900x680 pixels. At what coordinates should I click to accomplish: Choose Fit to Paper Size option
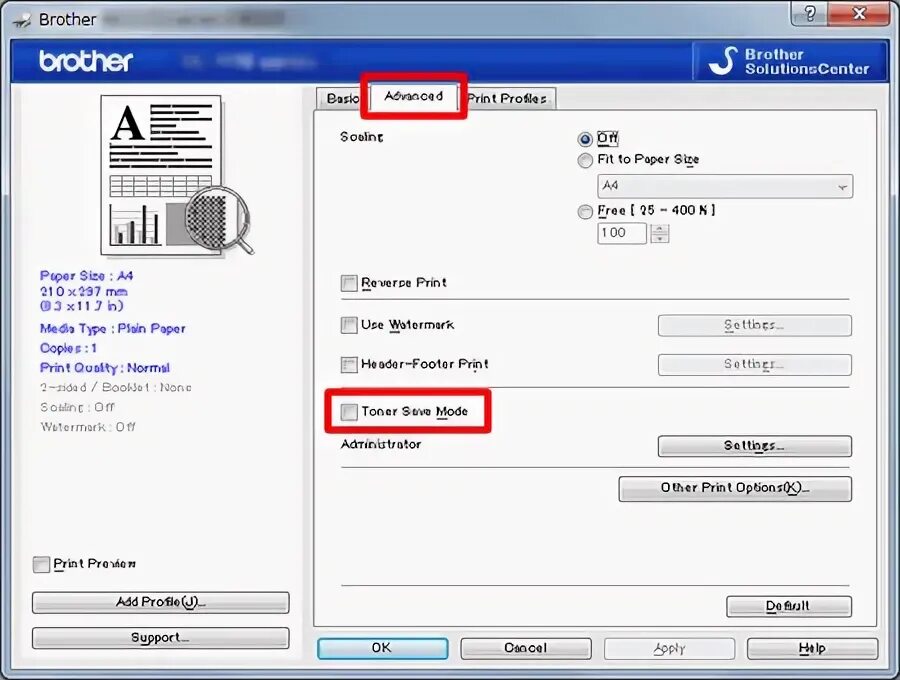click(x=584, y=160)
